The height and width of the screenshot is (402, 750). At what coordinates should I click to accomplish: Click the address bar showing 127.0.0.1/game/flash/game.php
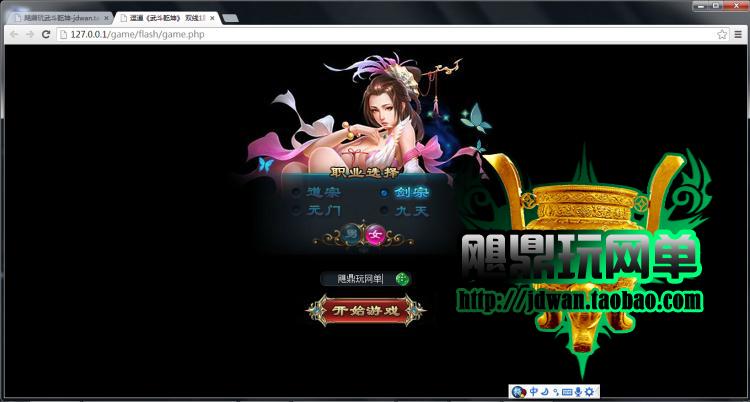tap(392, 34)
